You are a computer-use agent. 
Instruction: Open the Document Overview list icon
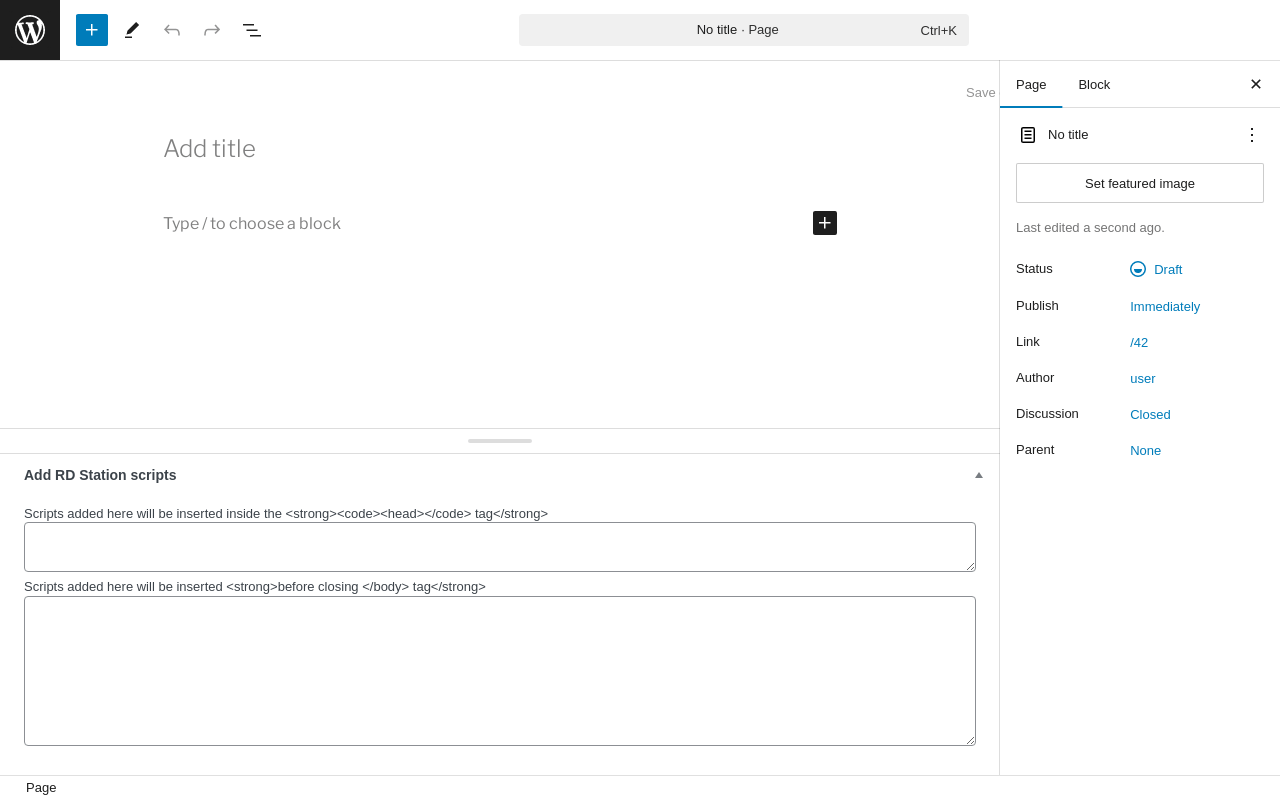252,30
